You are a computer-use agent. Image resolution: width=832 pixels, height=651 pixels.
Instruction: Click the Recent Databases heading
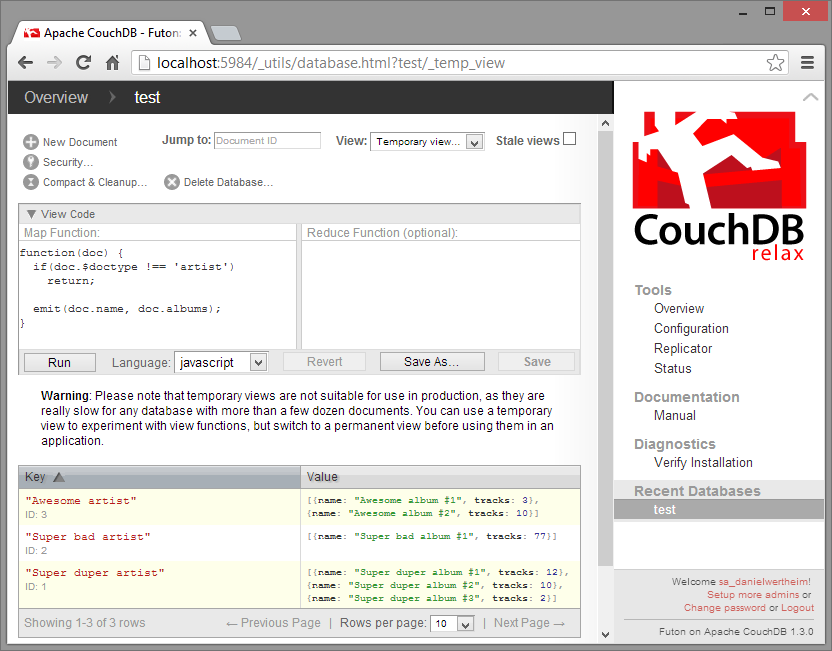click(697, 491)
